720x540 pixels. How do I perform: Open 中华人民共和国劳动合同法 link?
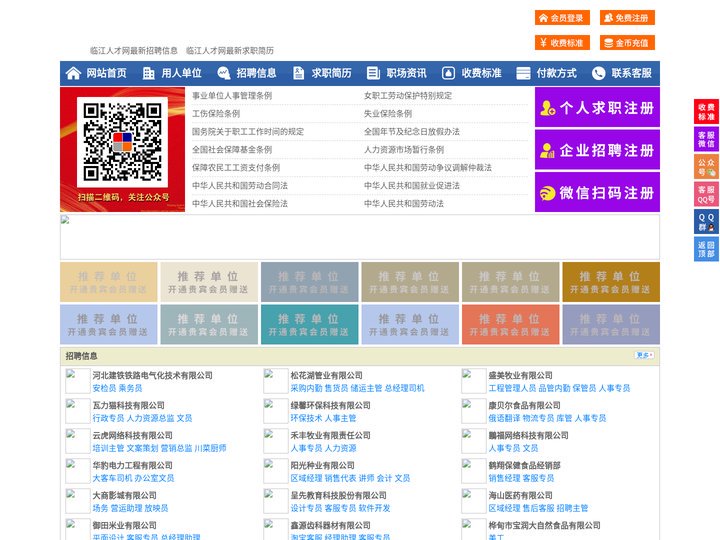[x=240, y=185]
